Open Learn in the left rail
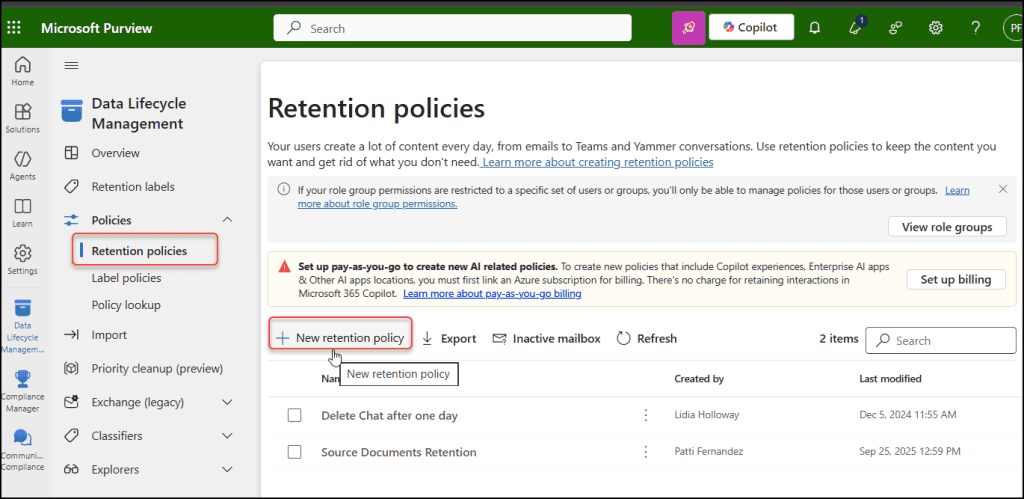The image size is (1024, 499). [23, 212]
